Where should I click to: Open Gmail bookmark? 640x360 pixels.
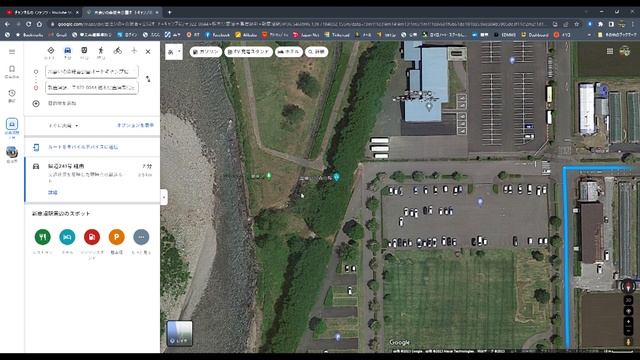[x=58, y=35]
